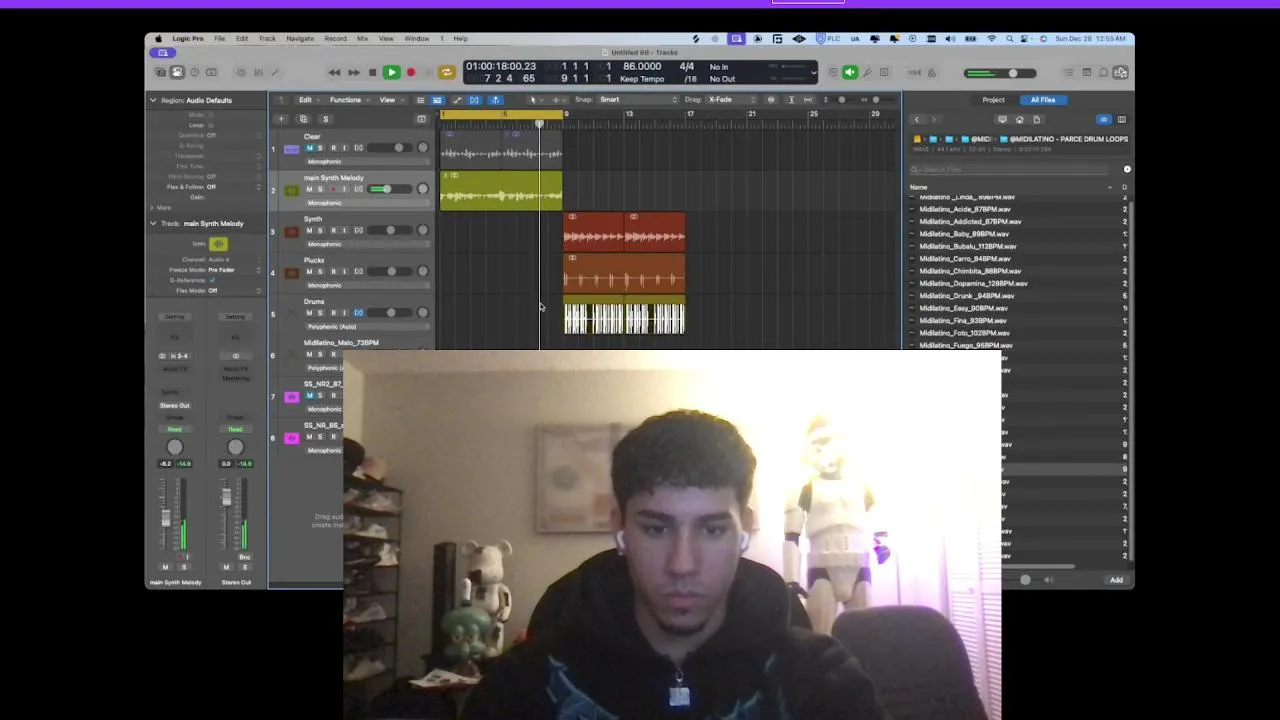This screenshot has width=1280, height=720.
Task: Mute the Synth track
Action: pos(309,230)
